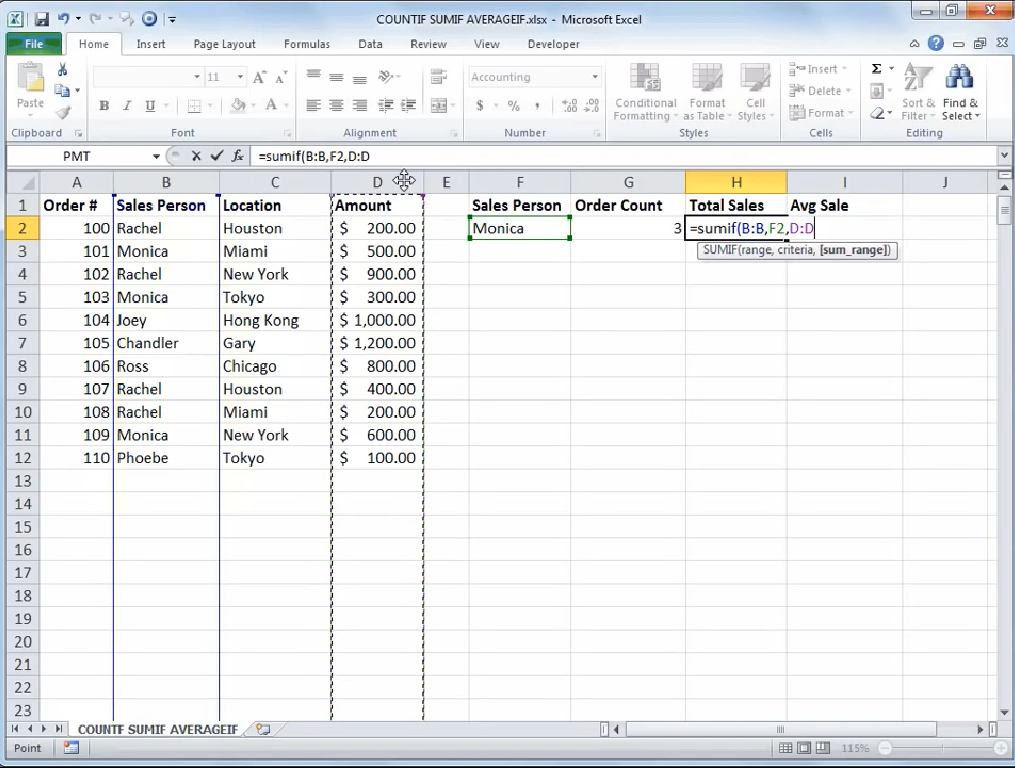Open the File menu
The height and width of the screenshot is (768, 1015).
pos(33,44)
